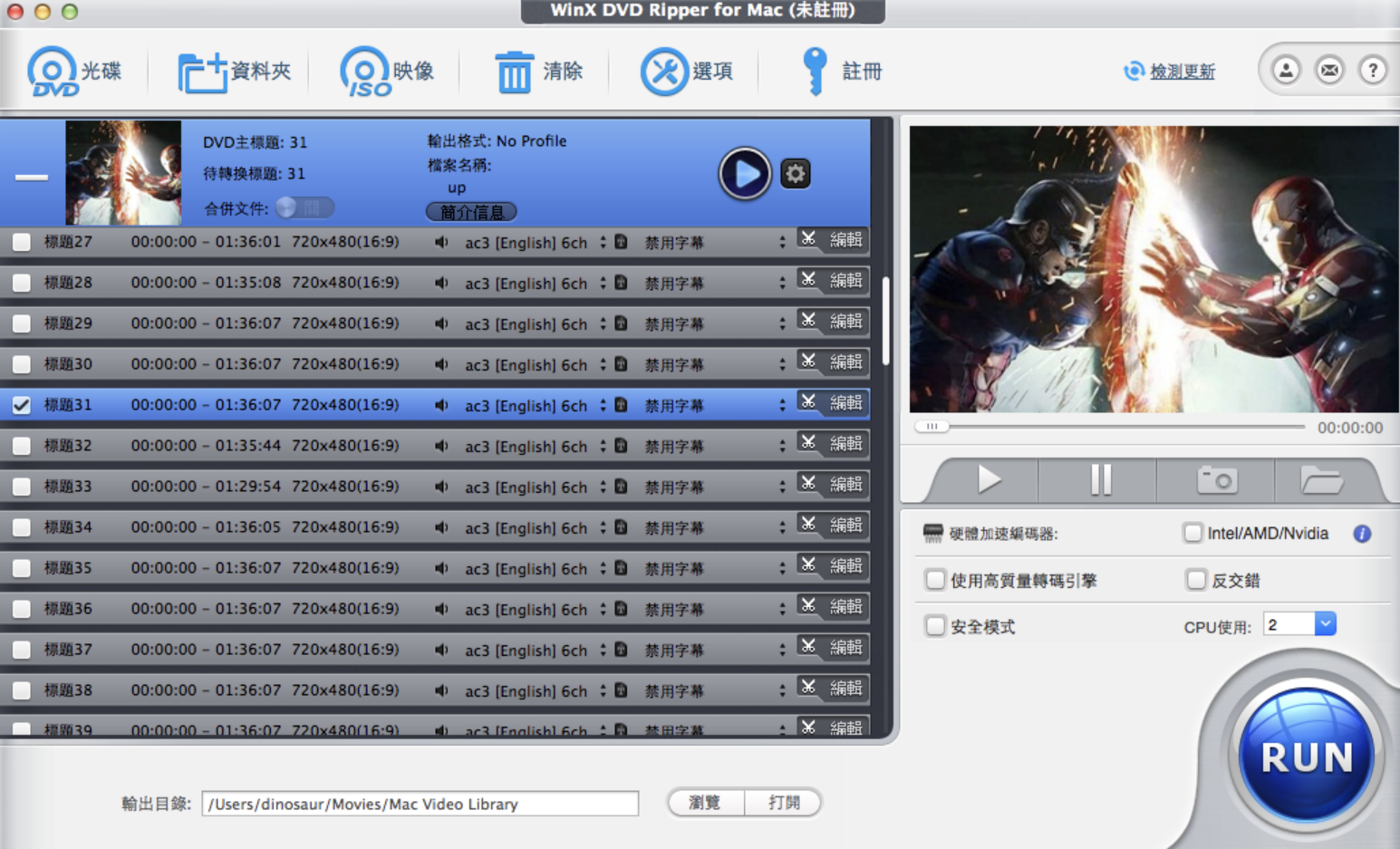Image resolution: width=1400 pixels, height=849 pixels.
Task: Expand the CPU使用 dropdown
Action: tap(1325, 624)
